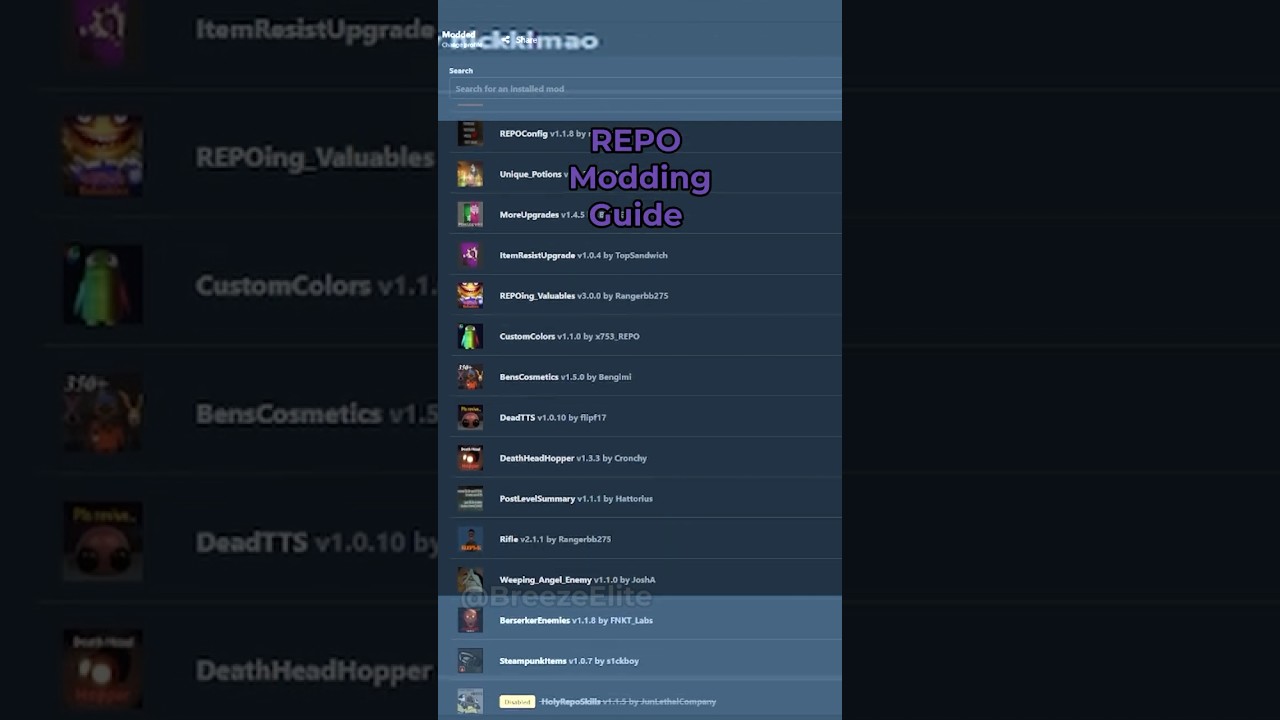Screen dimensions: 1280x720
Task: Select the Rifle mod icon
Action: (470, 539)
